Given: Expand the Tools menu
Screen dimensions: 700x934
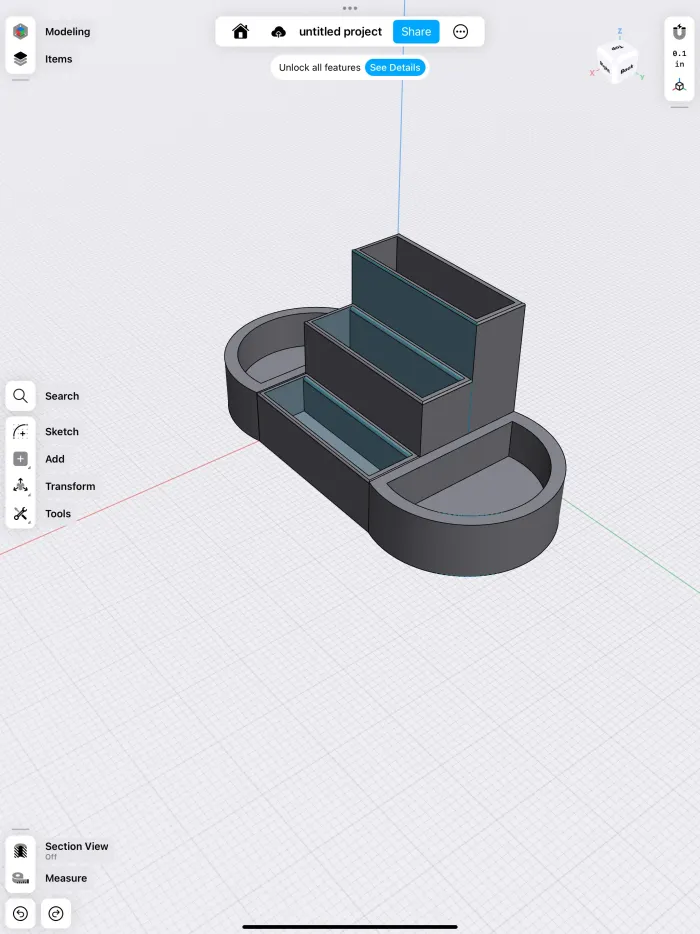Looking at the screenshot, I should click(20, 513).
